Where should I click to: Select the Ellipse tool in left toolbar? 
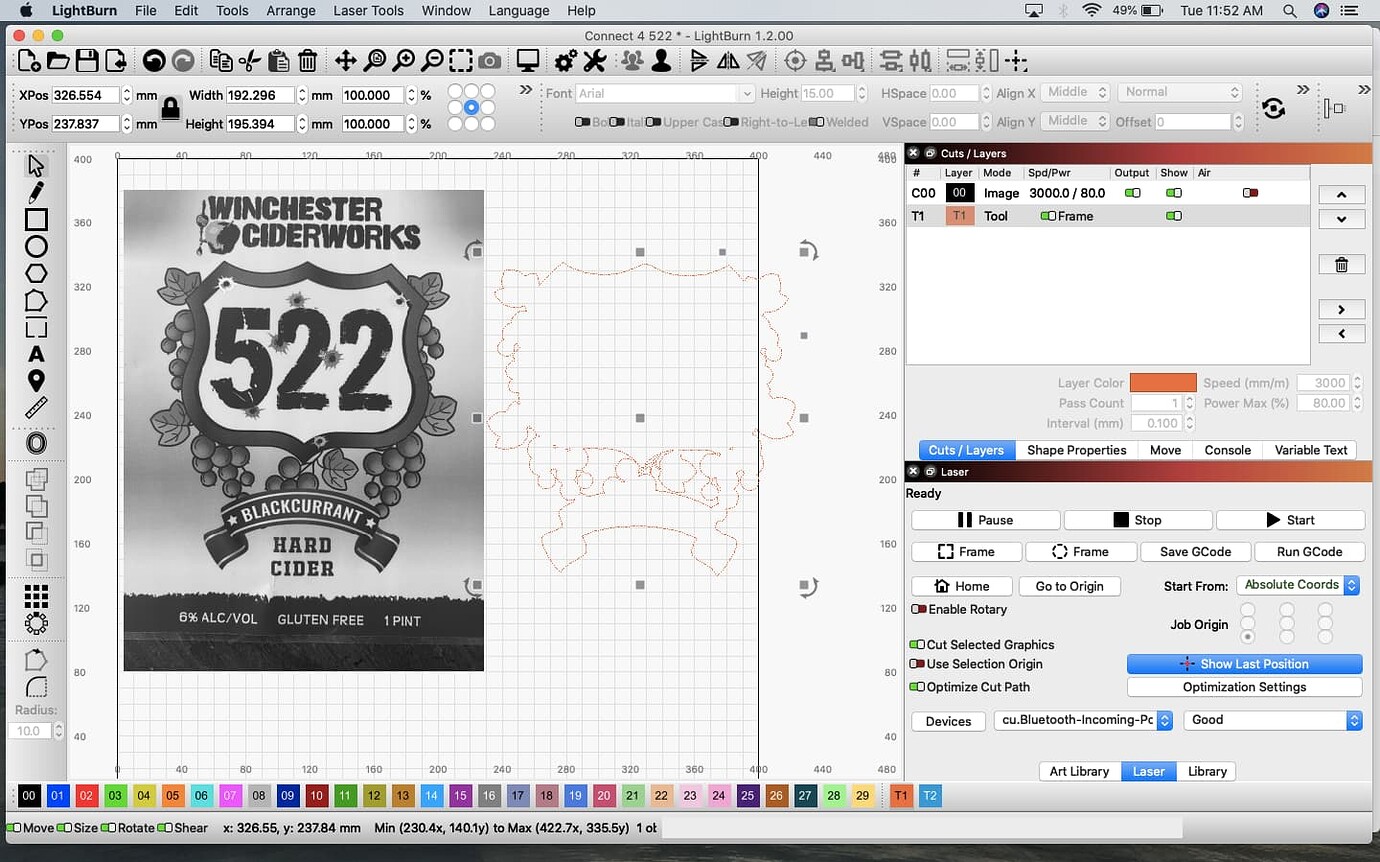pyautogui.click(x=36, y=246)
